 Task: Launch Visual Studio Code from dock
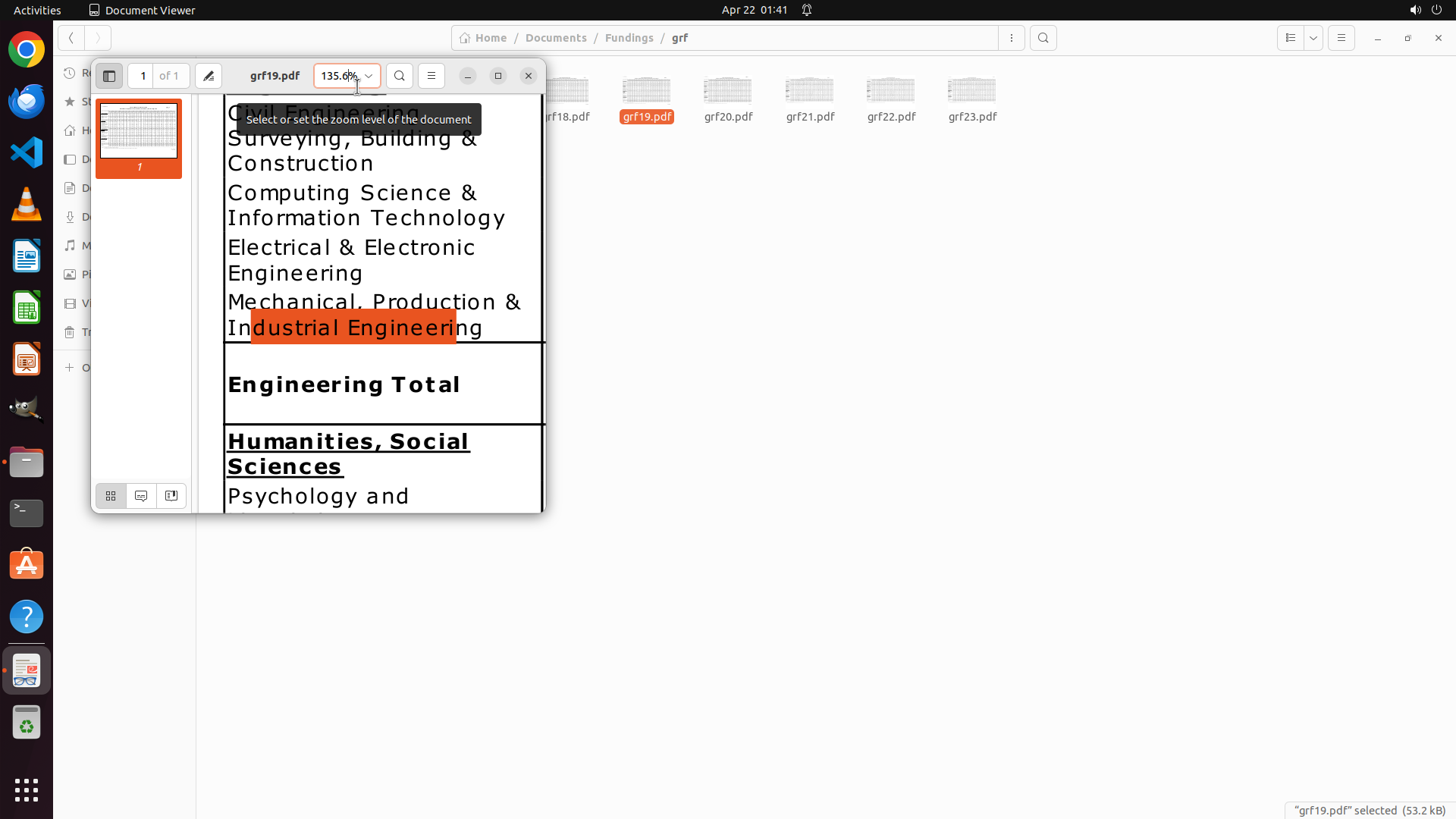tap(27, 152)
